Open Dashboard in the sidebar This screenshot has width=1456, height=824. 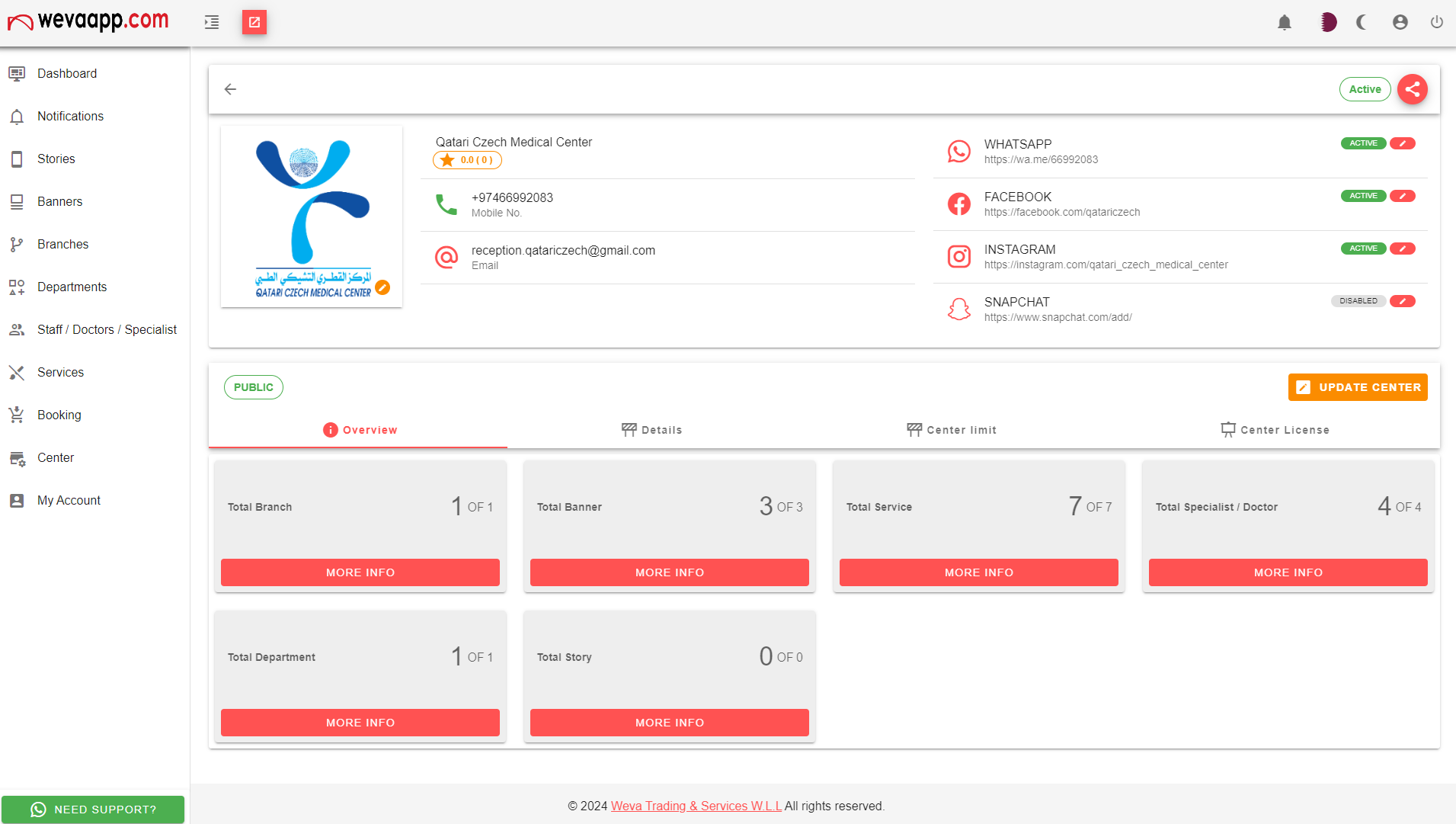click(x=94, y=73)
